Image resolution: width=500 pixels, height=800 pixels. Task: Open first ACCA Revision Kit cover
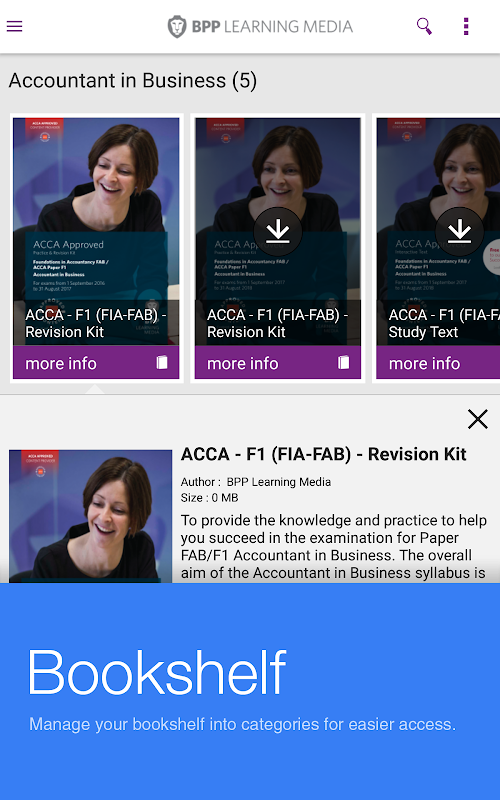[x=96, y=232]
